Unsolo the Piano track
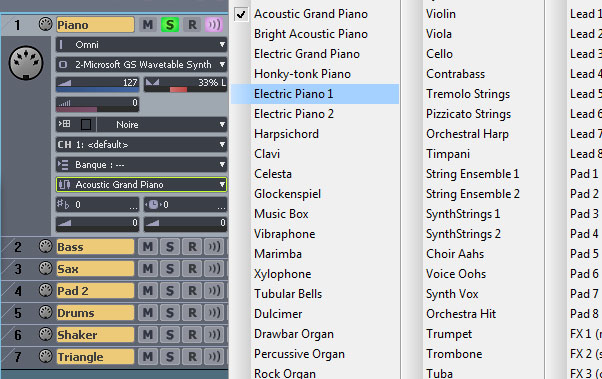The height and width of the screenshot is (379, 602). pos(170,25)
